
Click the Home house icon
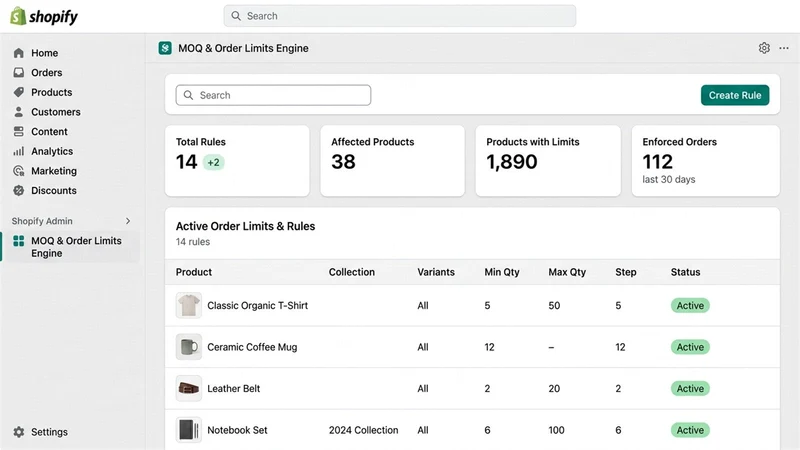pyautogui.click(x=19, y=53)
